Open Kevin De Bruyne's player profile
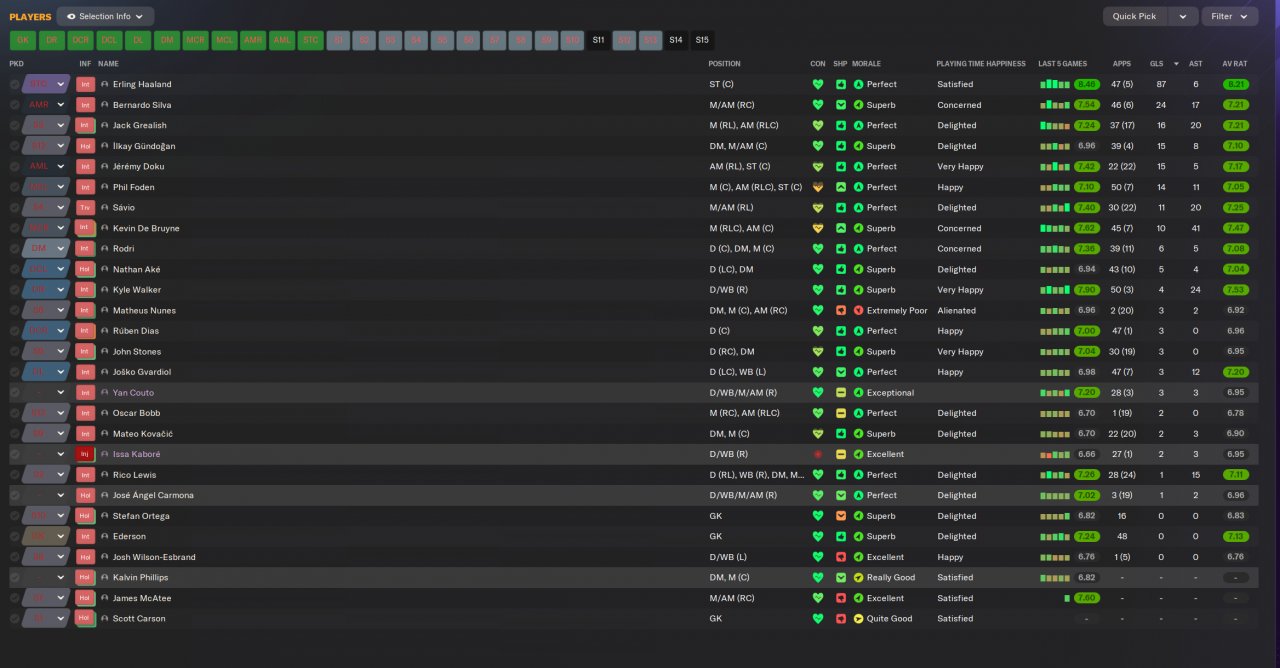Viewport: 1280px width, 668px height. click(x=146, y=228)
